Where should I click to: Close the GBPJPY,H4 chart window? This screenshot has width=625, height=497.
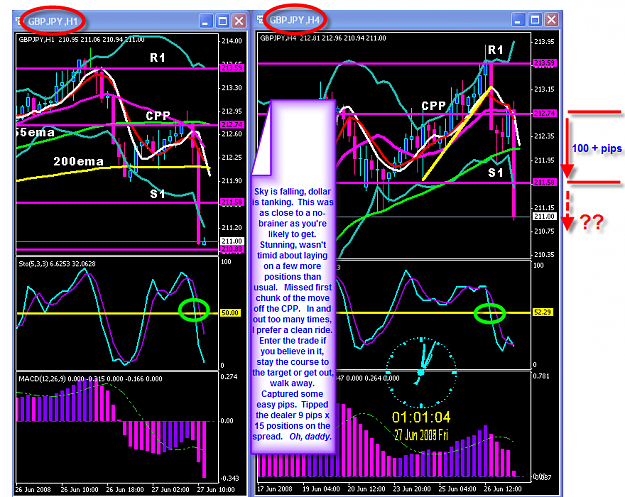552,19
